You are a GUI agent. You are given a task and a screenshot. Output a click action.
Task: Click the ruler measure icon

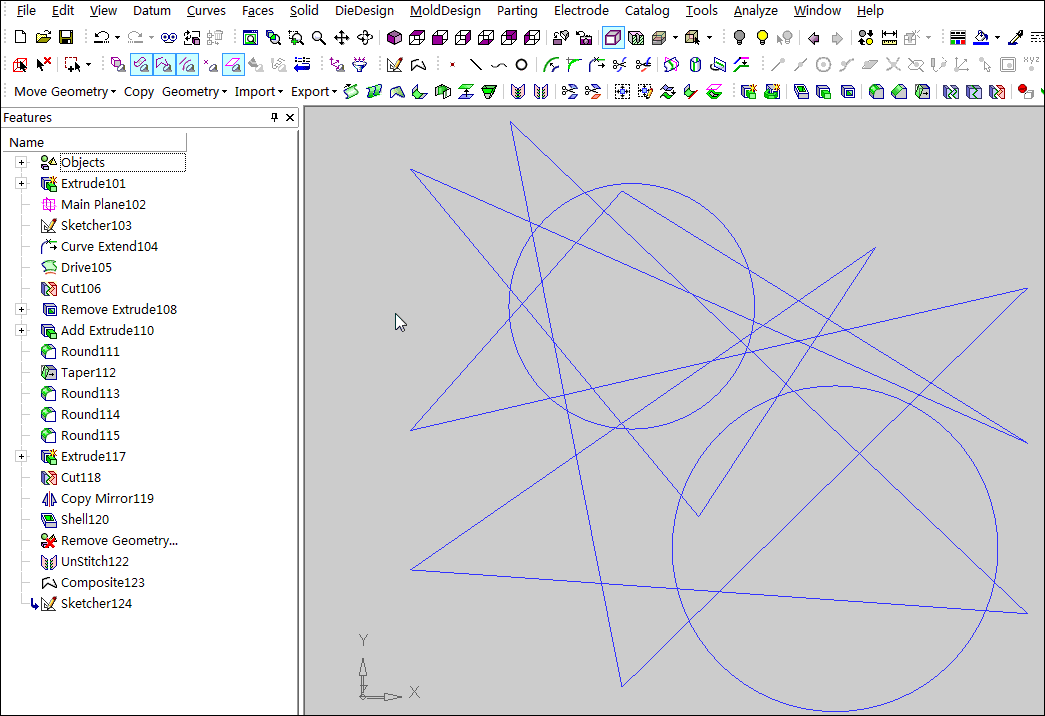tap(889, 38)
